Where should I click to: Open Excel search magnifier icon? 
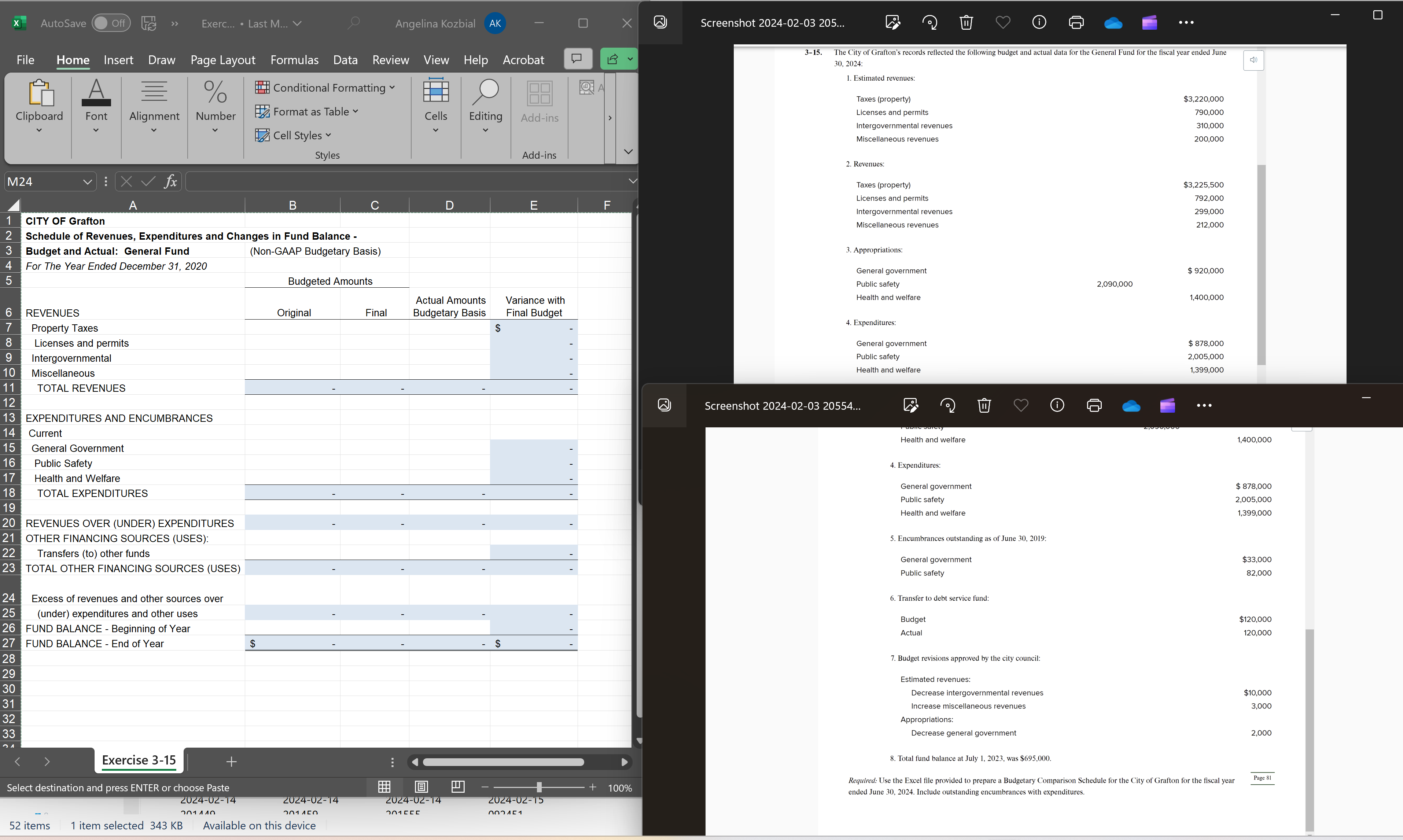click(354, 23)
